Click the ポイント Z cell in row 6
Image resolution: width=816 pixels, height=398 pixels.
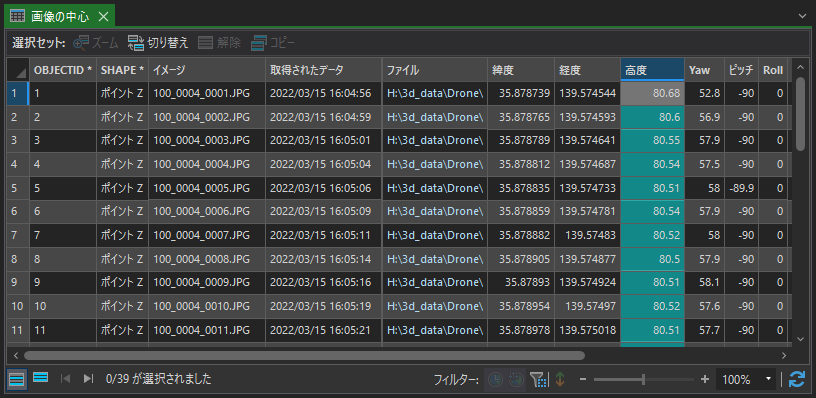click(122, 212)
